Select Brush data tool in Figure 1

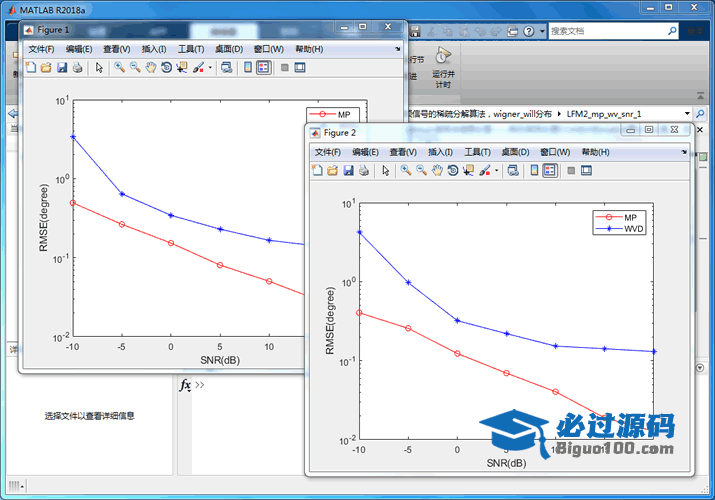pyautogui.click(x=198, y=67)
